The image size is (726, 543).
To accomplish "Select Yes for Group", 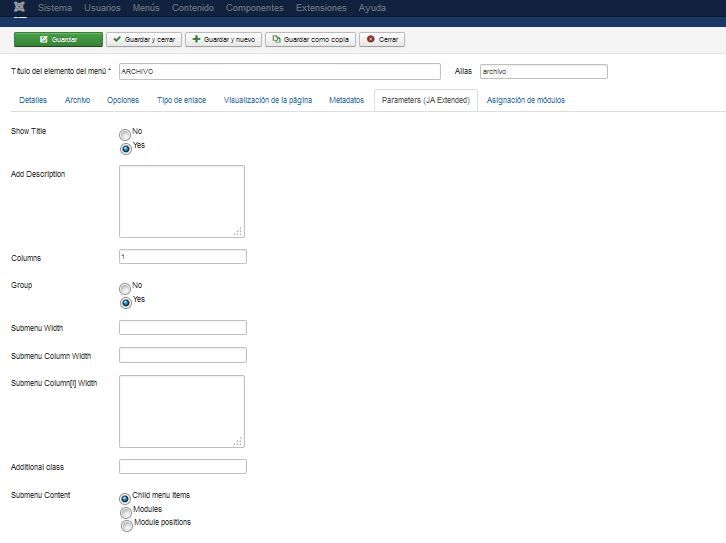I will click(x=125, y=303).
